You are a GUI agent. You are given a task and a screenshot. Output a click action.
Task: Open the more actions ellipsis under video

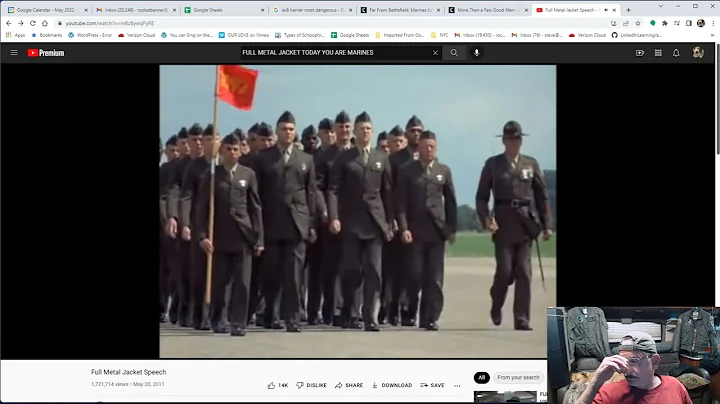pyautogui.click(x=457, y=386)
